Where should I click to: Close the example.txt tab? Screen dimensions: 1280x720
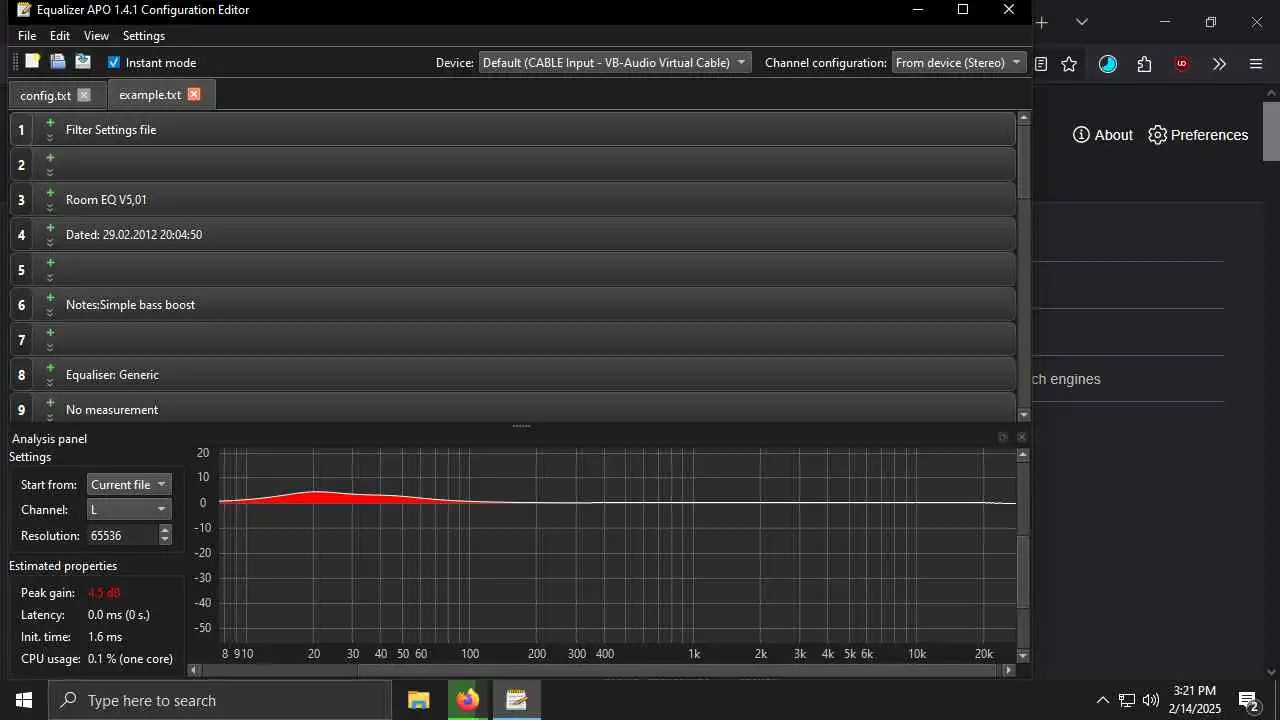(194, 94)
